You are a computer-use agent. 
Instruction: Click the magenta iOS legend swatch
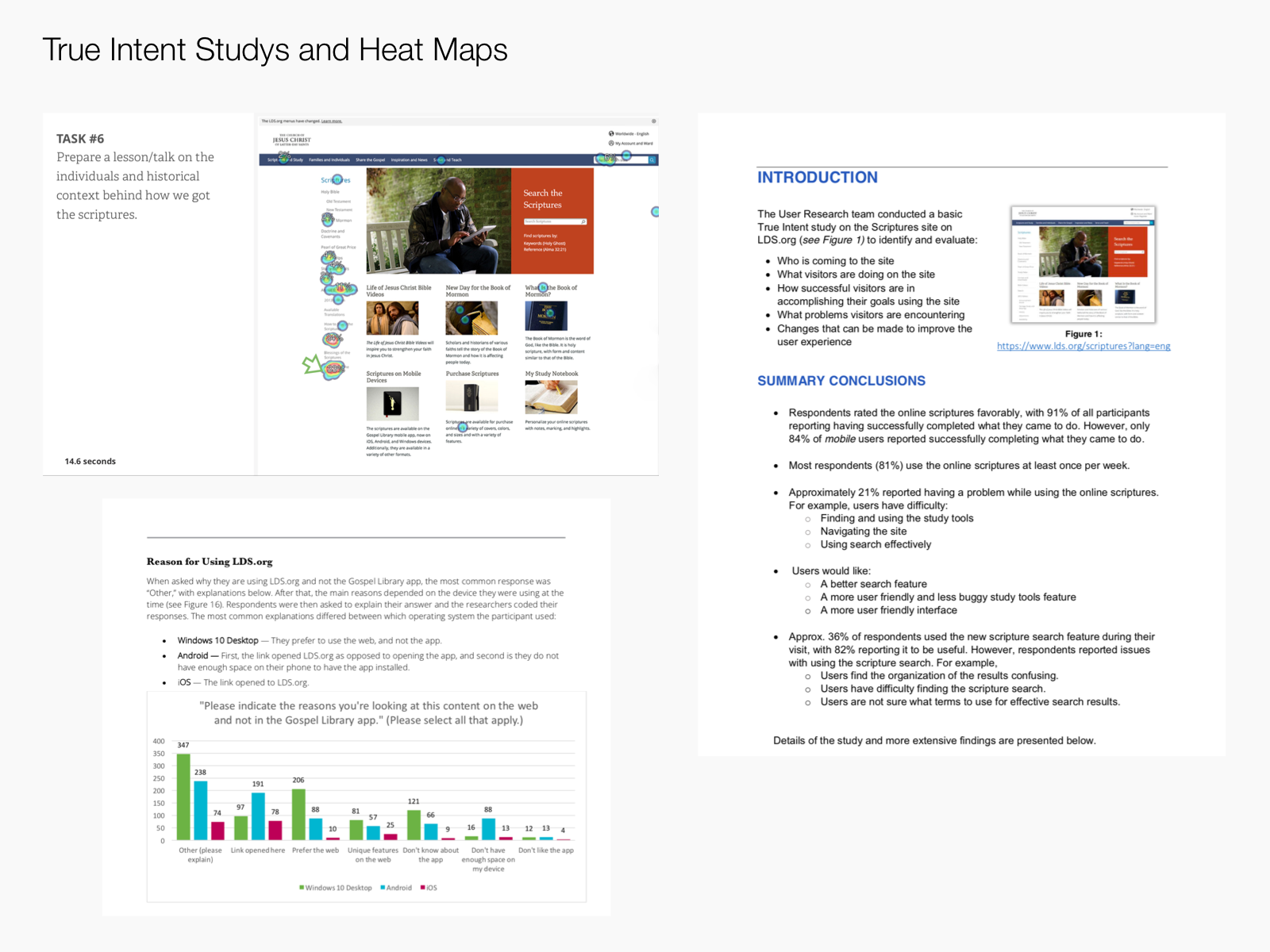[423, 888]
